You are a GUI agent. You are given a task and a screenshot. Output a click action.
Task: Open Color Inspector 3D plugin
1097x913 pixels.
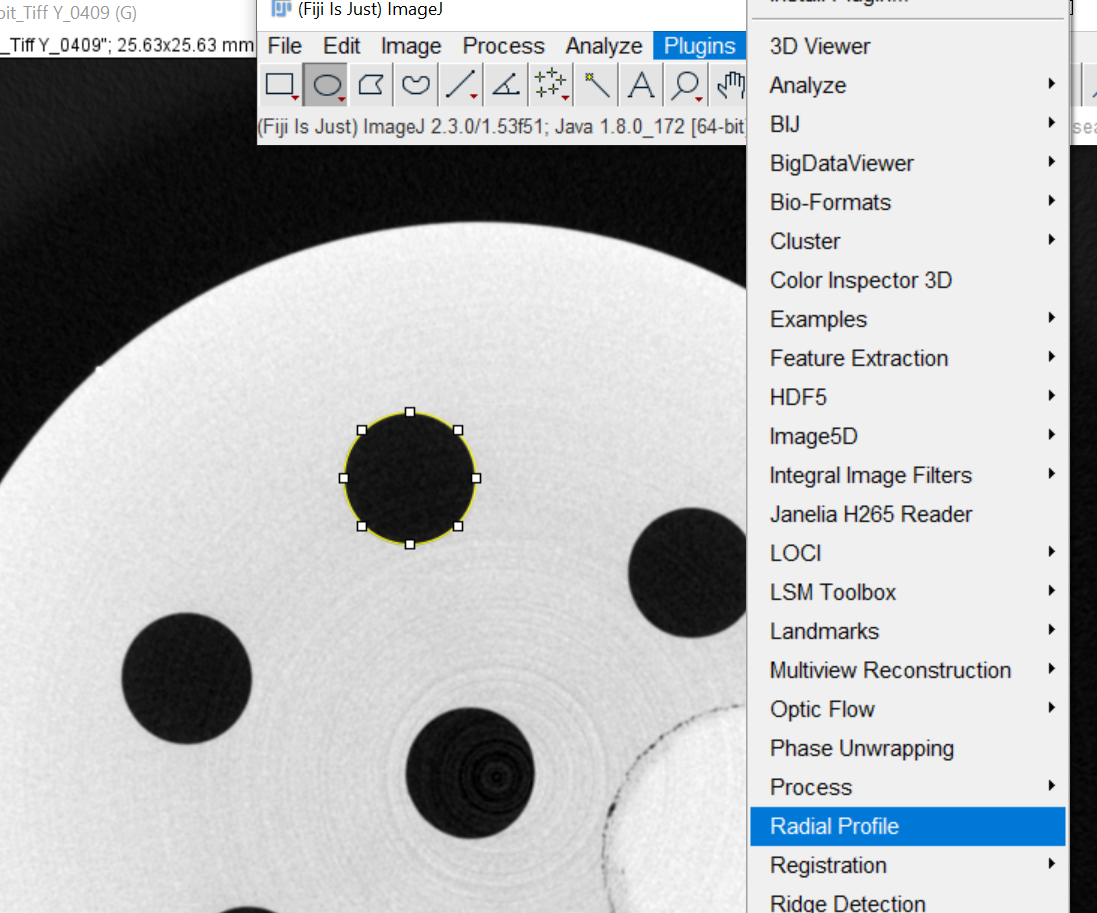pyautogui.click(x=907, y=281)
